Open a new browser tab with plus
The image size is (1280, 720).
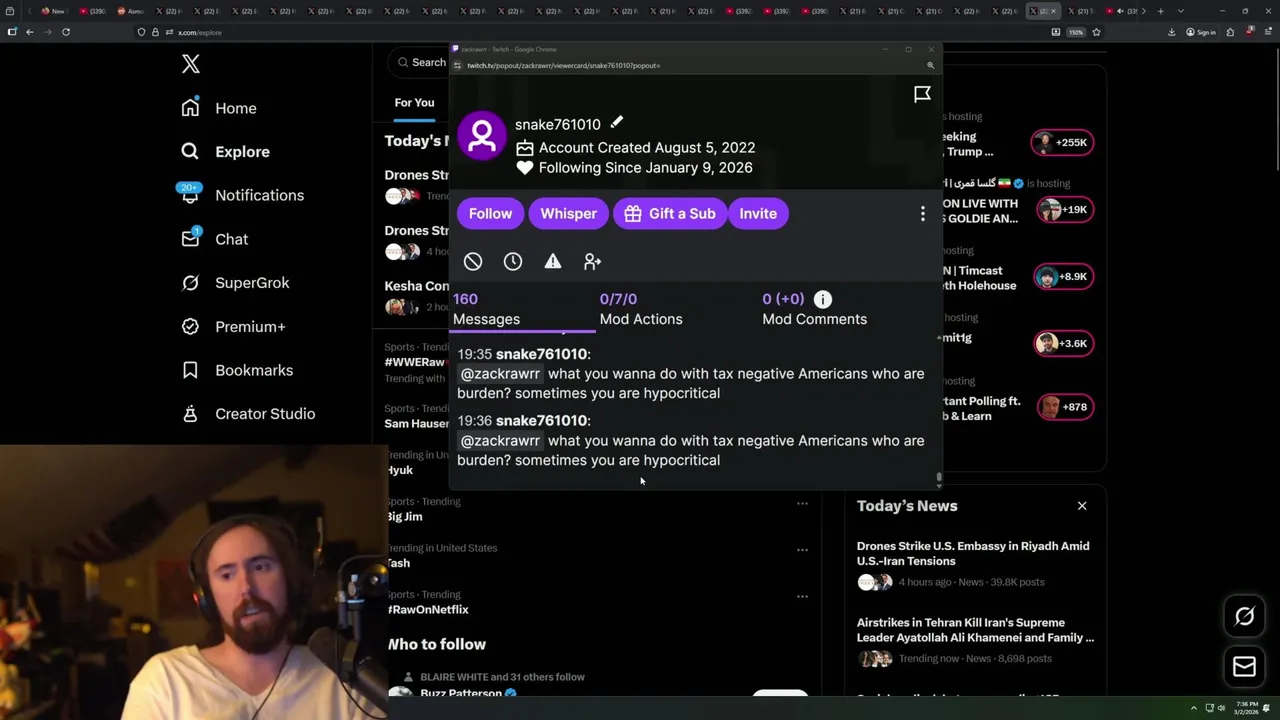tap(1160, 11)
